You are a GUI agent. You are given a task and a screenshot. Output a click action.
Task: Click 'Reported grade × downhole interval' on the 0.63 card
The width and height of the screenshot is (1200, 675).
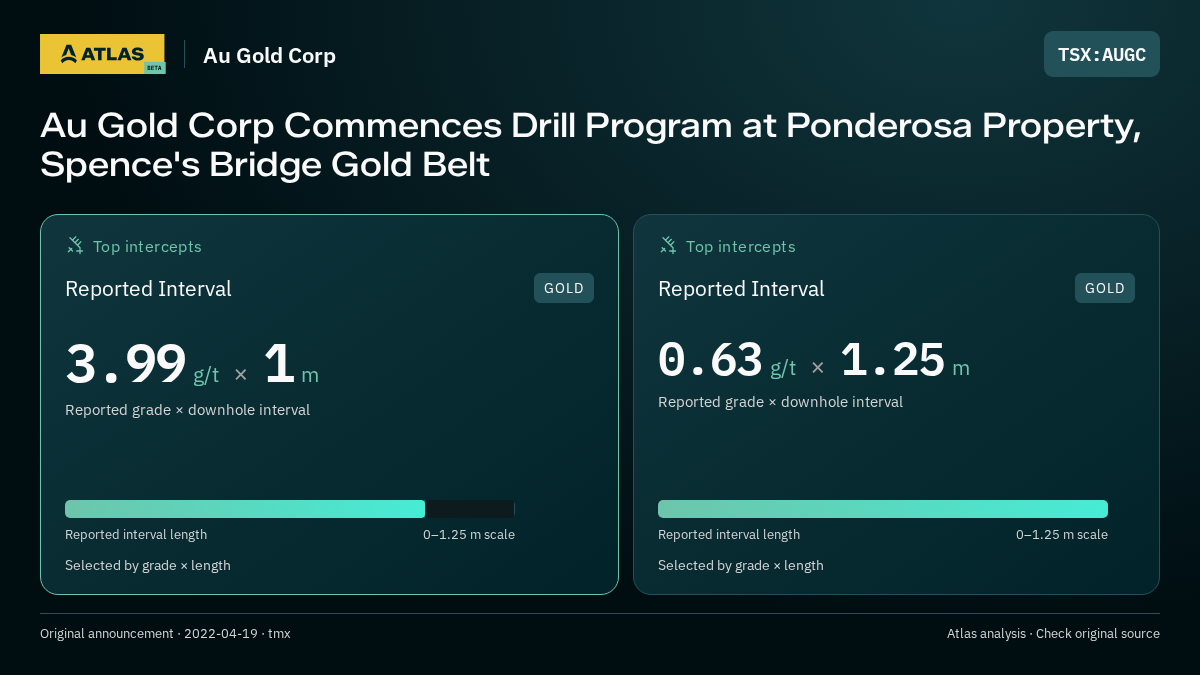coord(780,402)
